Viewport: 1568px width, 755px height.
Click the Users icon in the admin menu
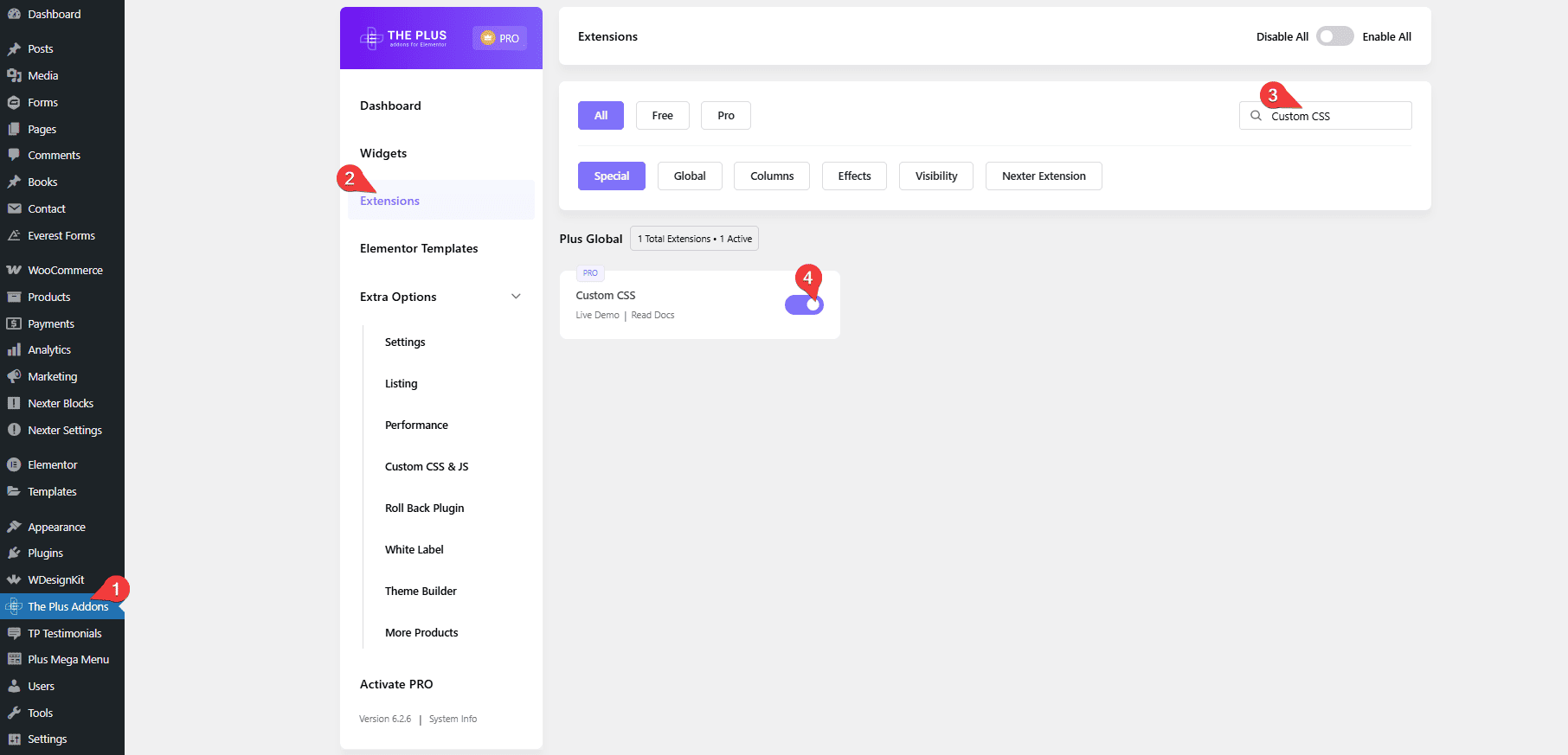point(14,686)
